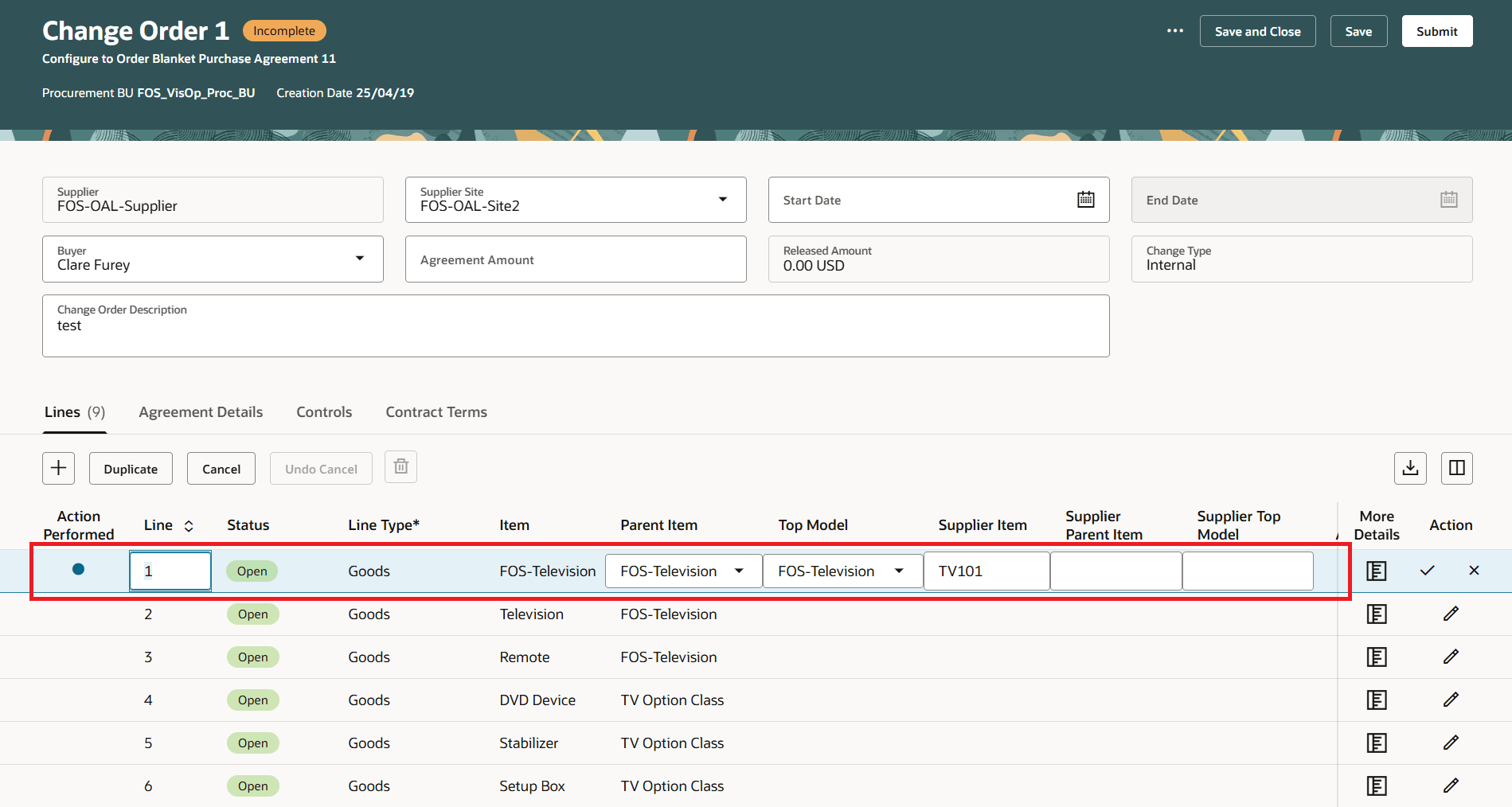The height and width of the screenshot is (807, 1512).
Task: Open the Contract Terms tab
Action: pyautogui.click(x=436, y=411)
